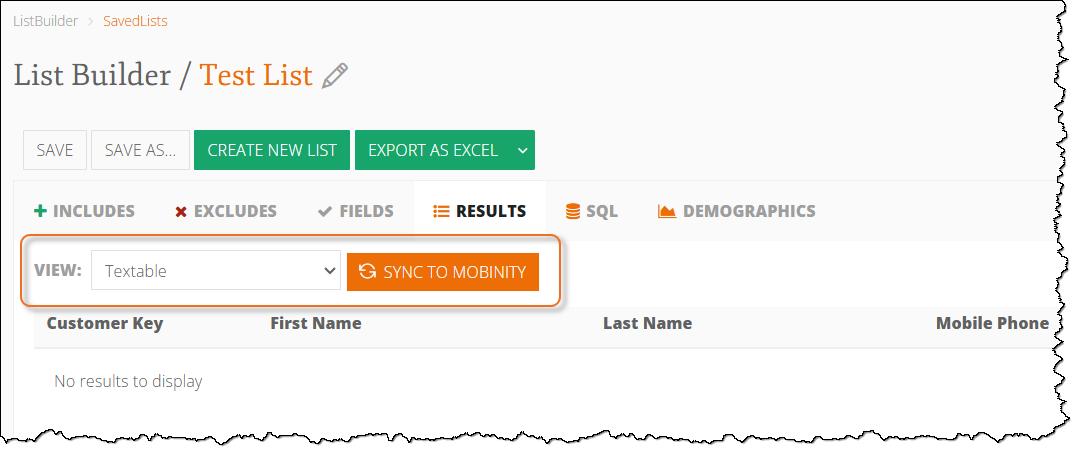Viewport: 1075px width, 451px height.
Task: Select the Last Name column header
Action: [647, 323]
